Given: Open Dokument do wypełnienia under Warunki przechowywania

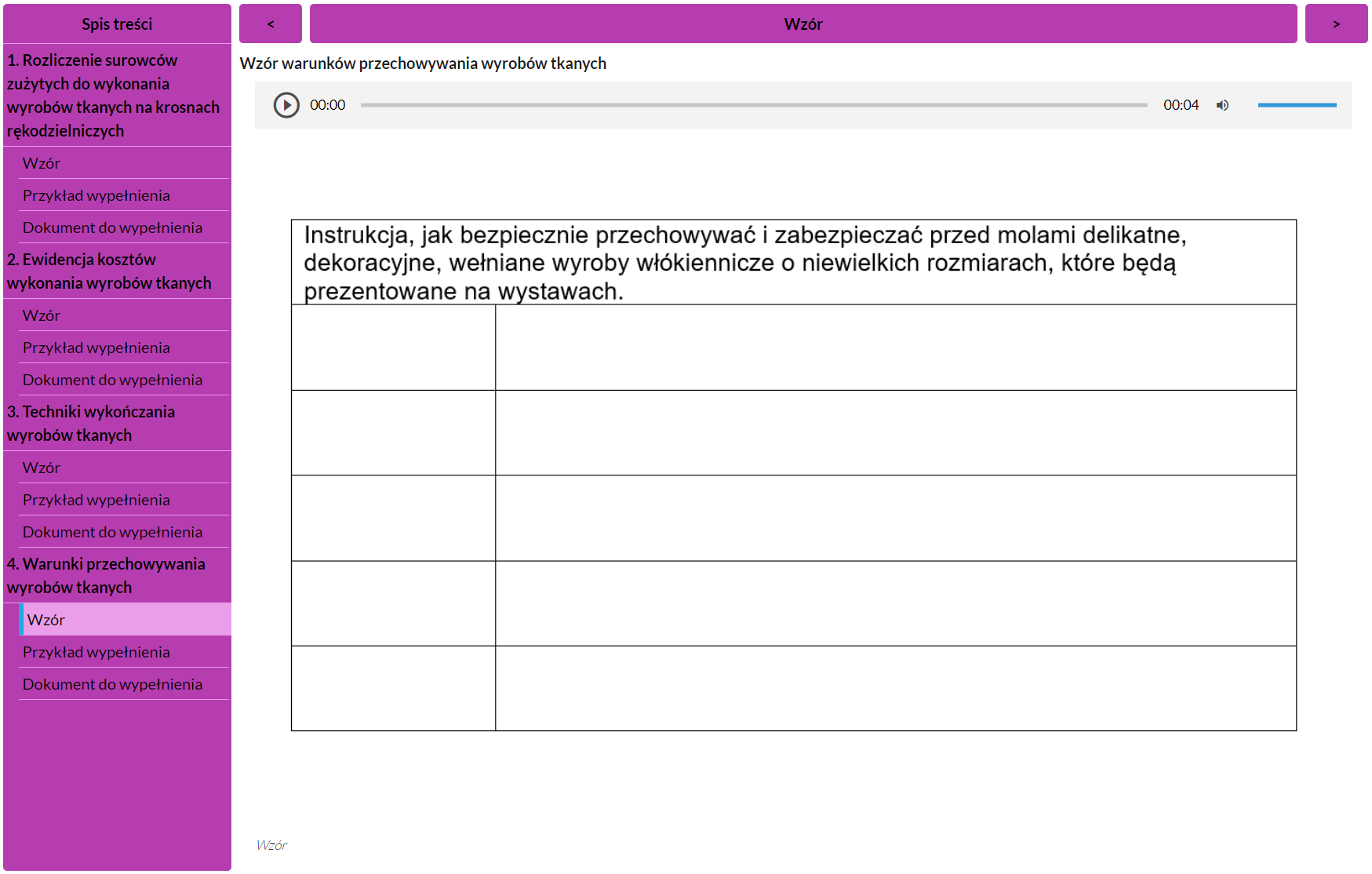Looking at the screenshot, I should (112, 684).
